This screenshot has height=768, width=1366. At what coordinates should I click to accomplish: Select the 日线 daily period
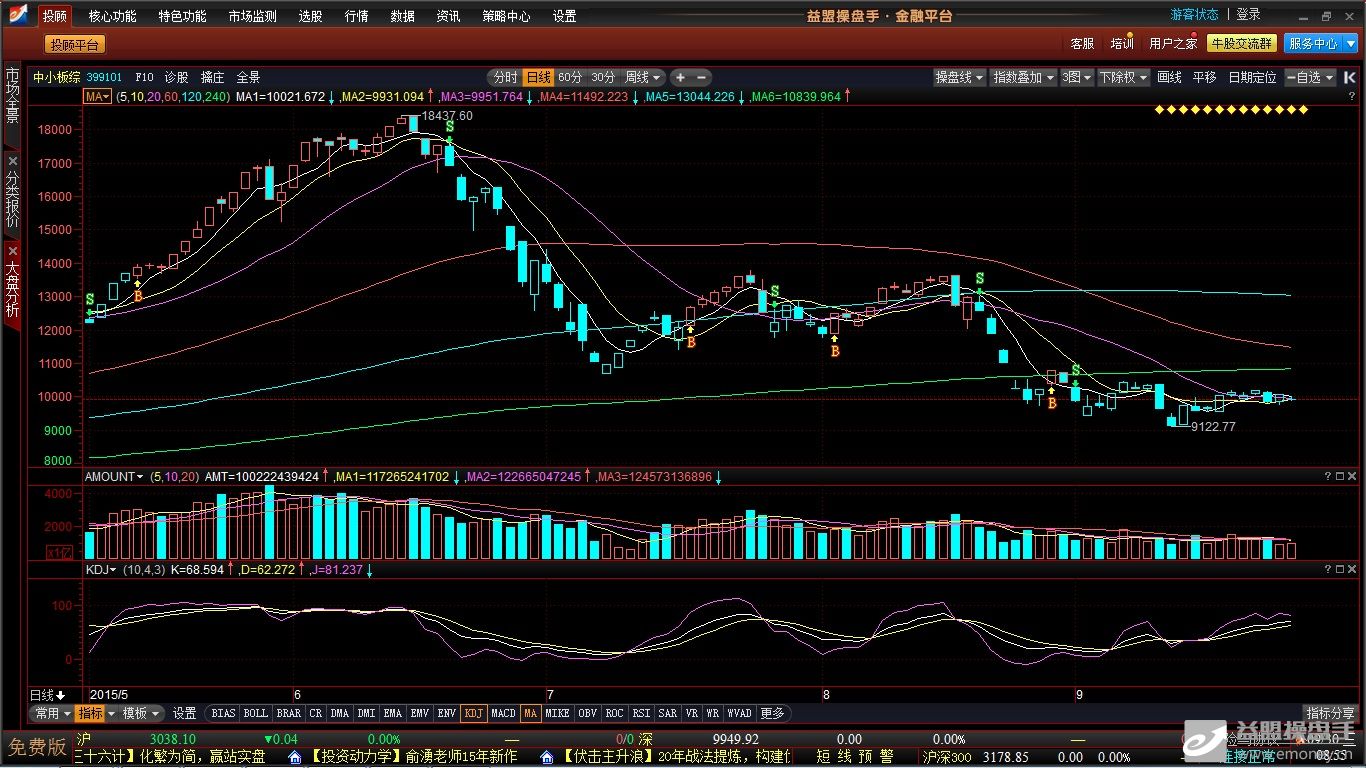(538, 77)
